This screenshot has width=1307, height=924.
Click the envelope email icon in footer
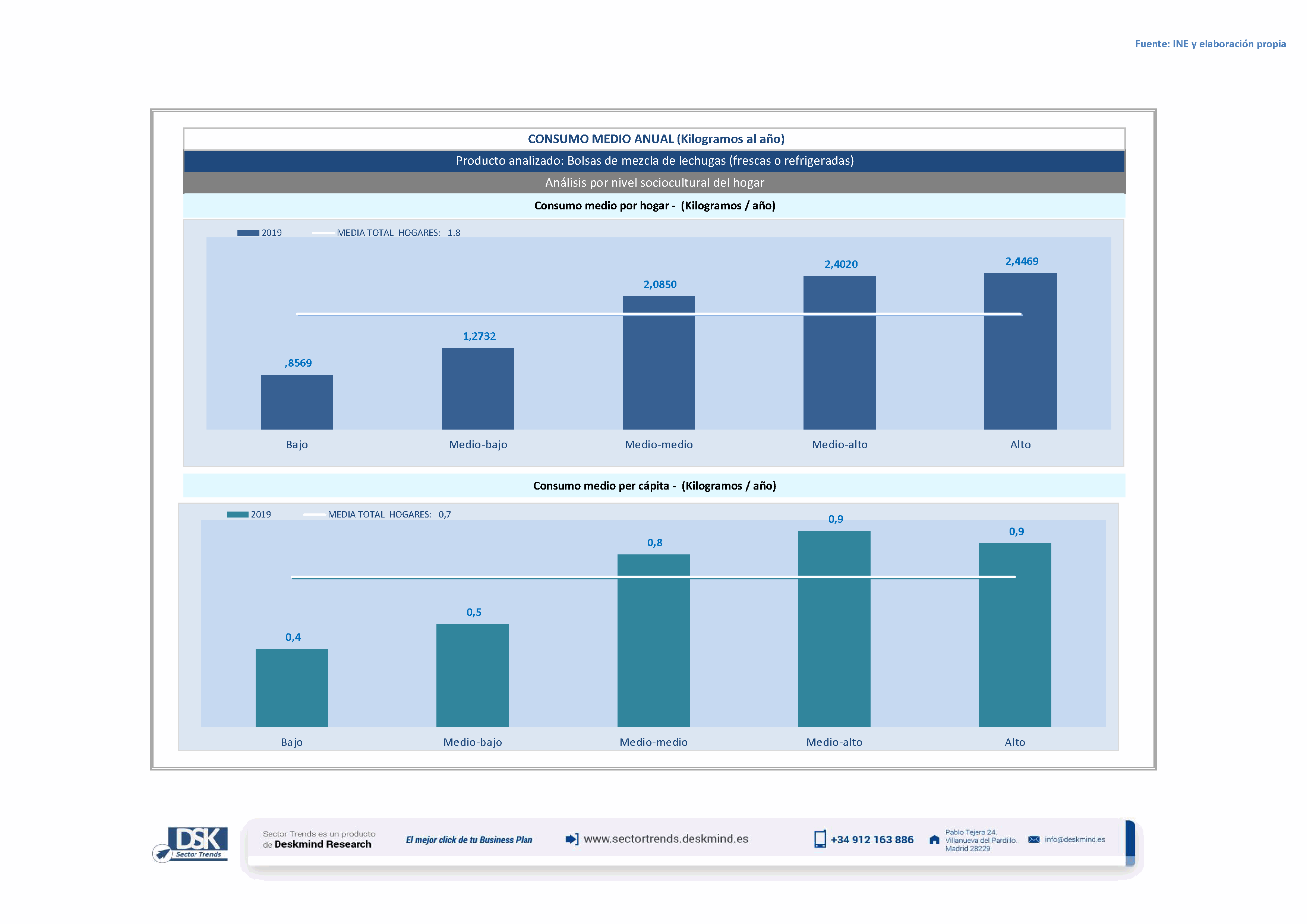(x=1033, y=840)
